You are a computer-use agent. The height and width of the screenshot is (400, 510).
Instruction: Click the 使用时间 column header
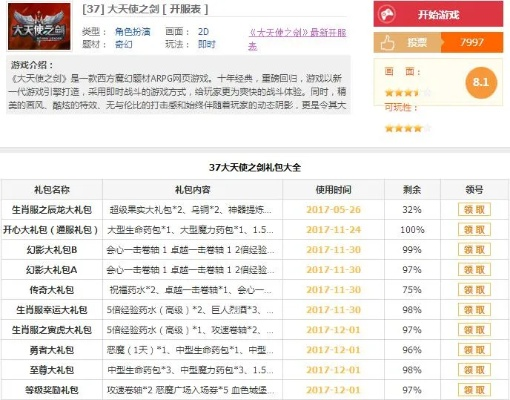coord(333,190)
